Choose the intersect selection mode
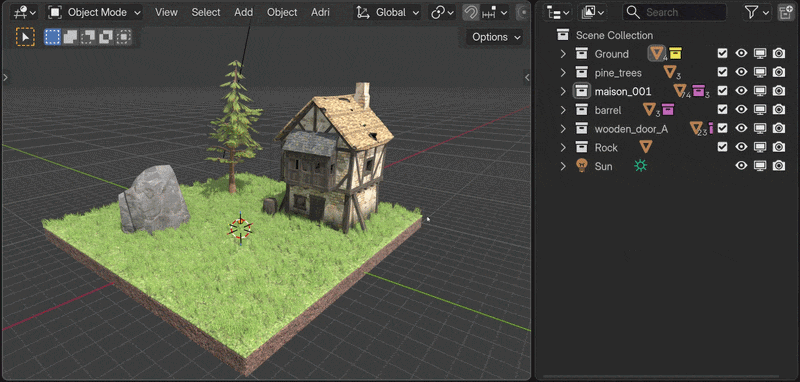The width and height of the screenshot is (800, 382). pos(123,37)
